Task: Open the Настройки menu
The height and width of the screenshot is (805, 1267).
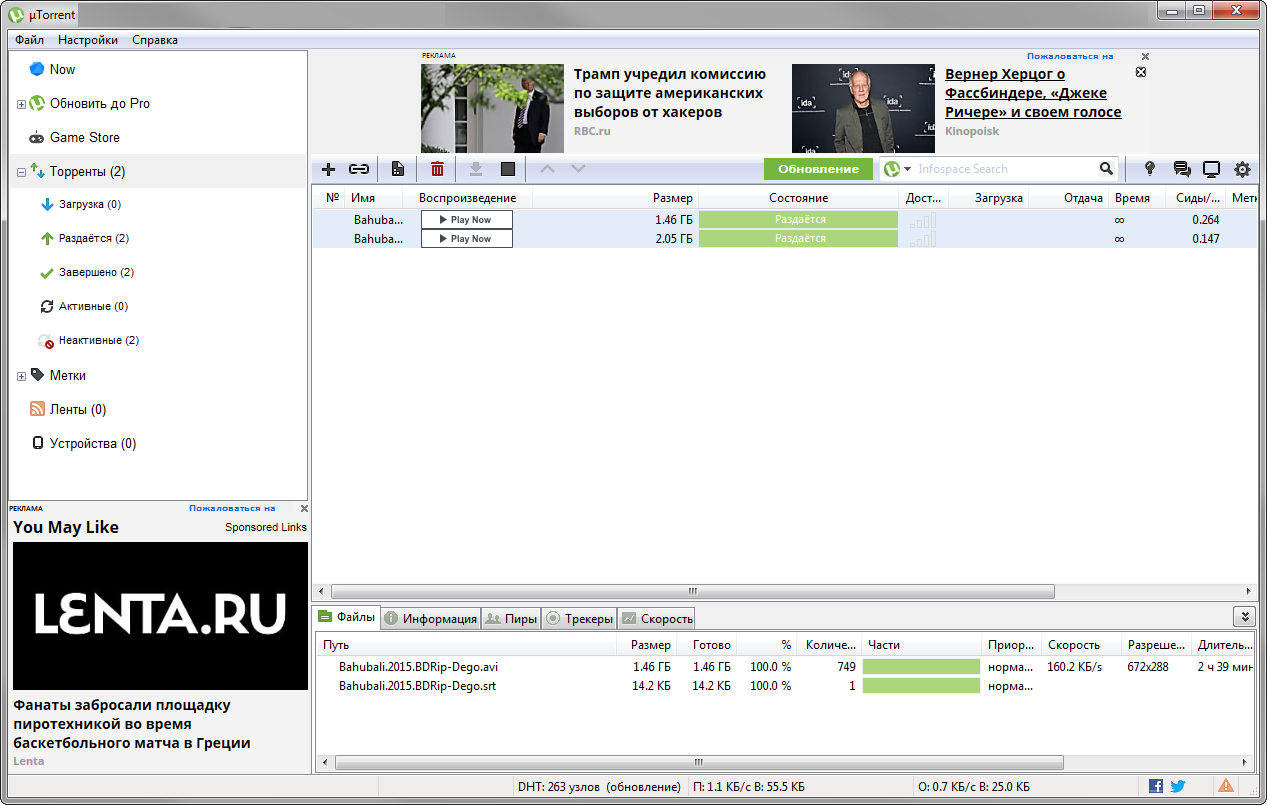Action: tap(88, 40)
